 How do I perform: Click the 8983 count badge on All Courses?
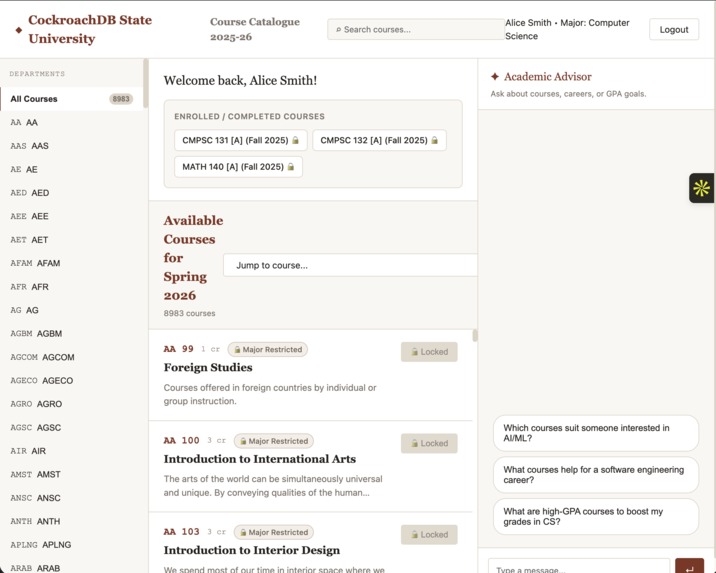pyautogui.click(x=121, y=99)
